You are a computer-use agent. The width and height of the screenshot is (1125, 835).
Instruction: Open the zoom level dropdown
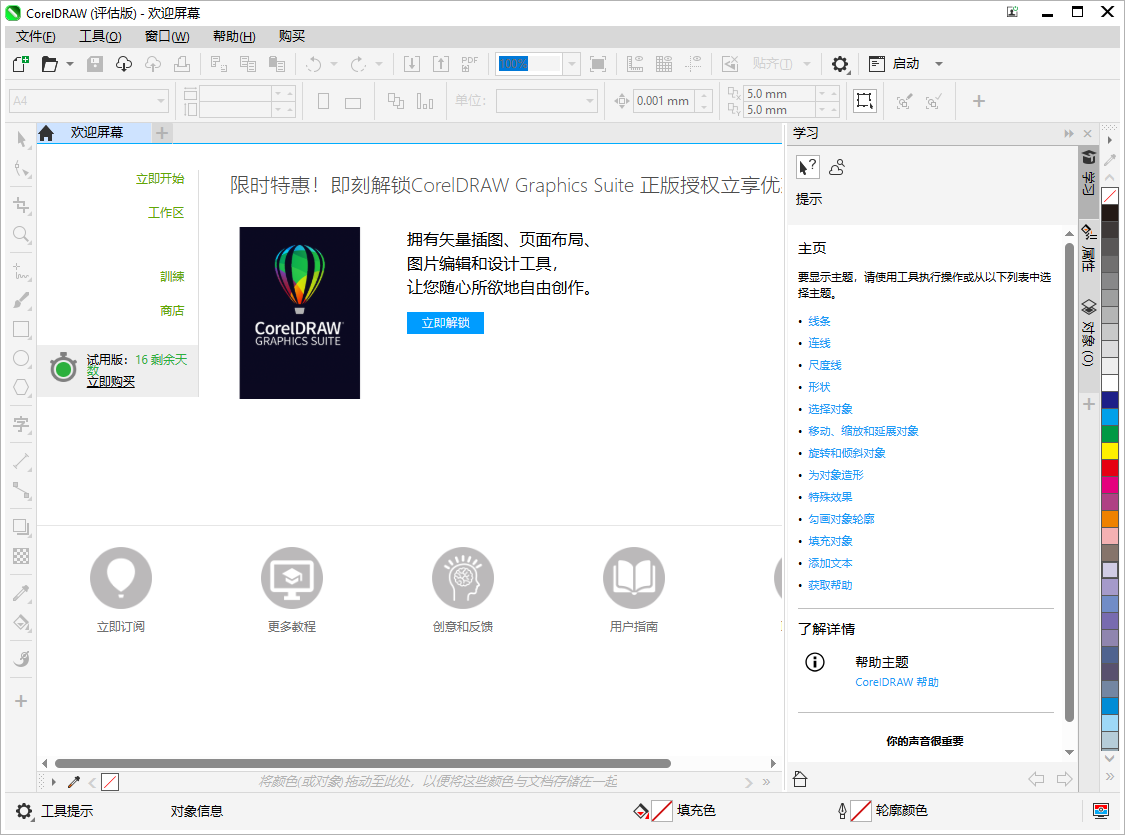[x=571, y=64]
